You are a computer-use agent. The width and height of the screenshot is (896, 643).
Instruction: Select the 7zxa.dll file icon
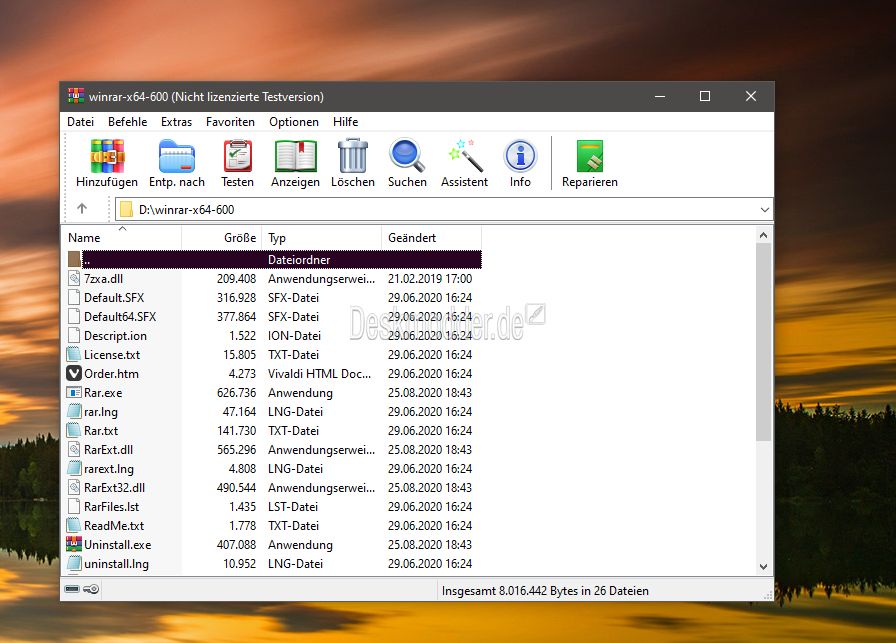[74, 278]
